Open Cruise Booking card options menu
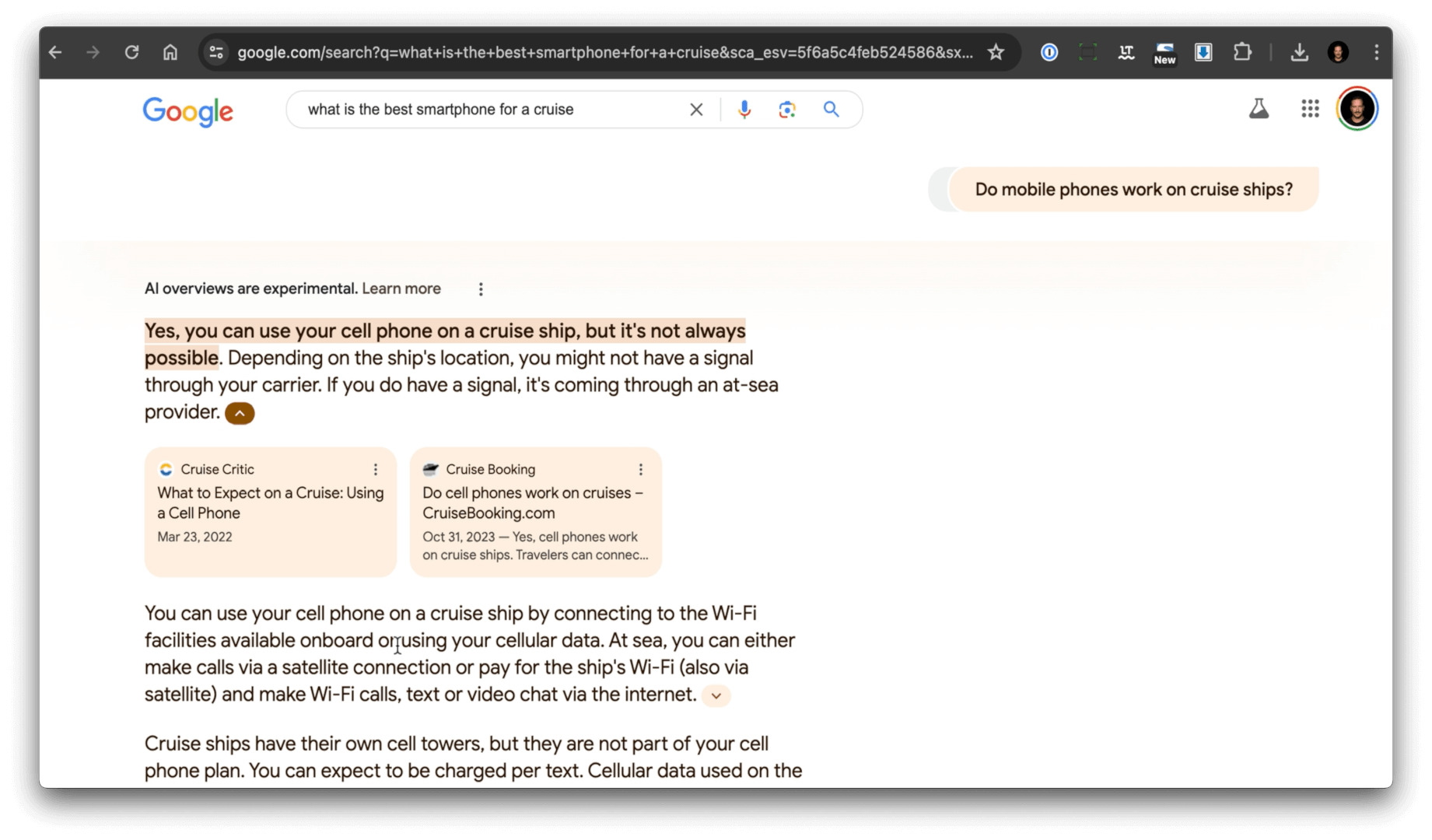This screenshot has height=840, width=1432. [641, 469]
